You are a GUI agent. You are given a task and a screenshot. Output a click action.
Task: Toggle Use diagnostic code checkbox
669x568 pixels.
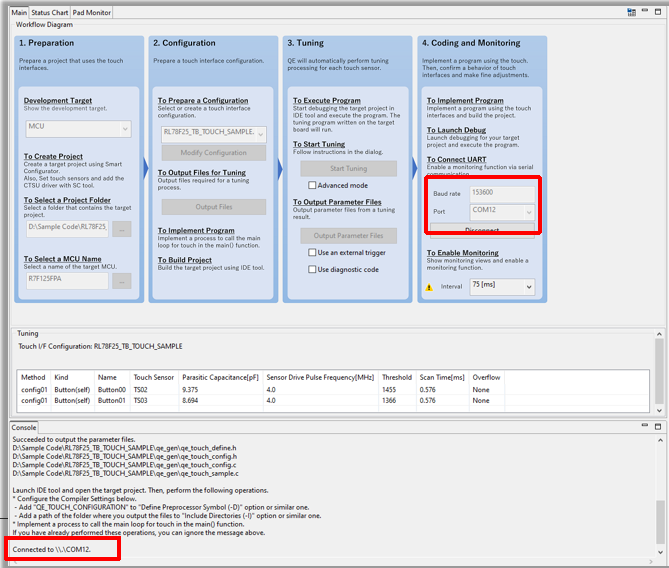point(312,269)
